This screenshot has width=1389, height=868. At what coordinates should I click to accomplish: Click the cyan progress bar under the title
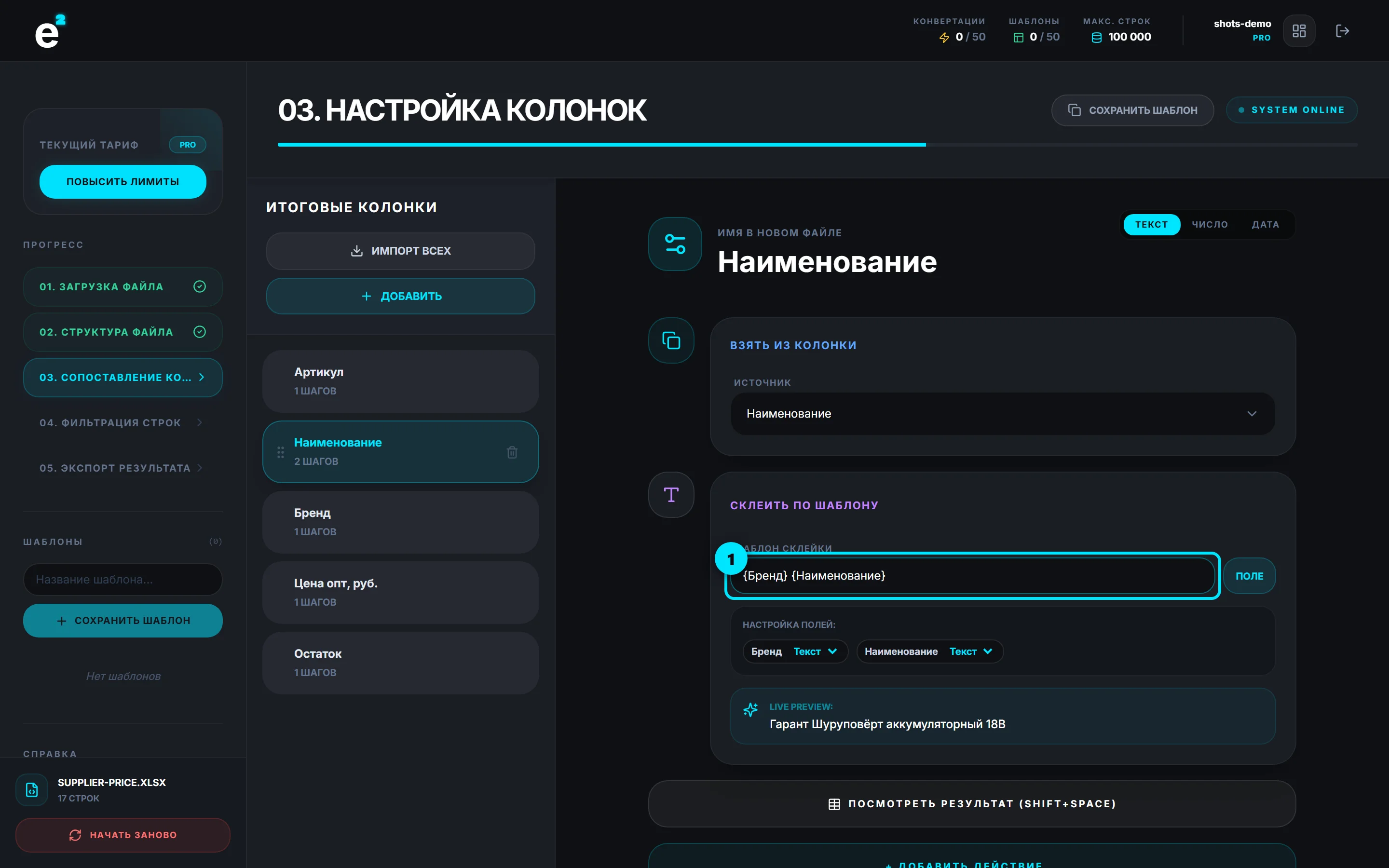[601, 145]
